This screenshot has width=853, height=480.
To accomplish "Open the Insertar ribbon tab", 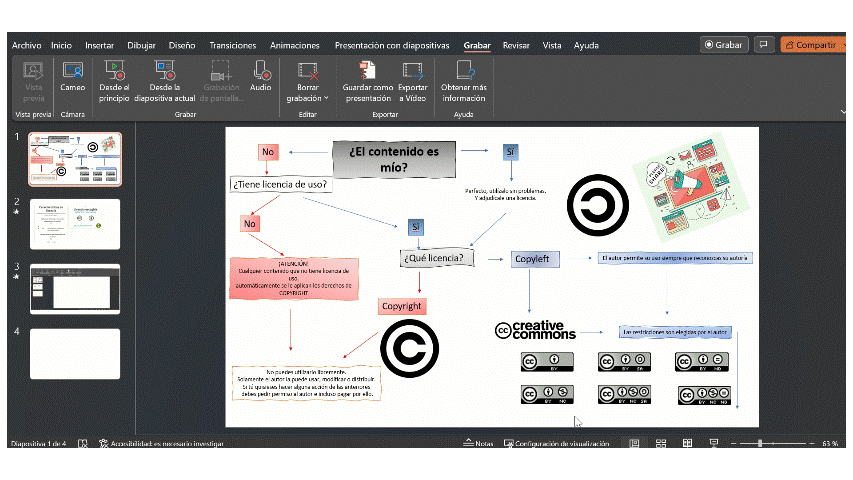I will click(100, 46).
